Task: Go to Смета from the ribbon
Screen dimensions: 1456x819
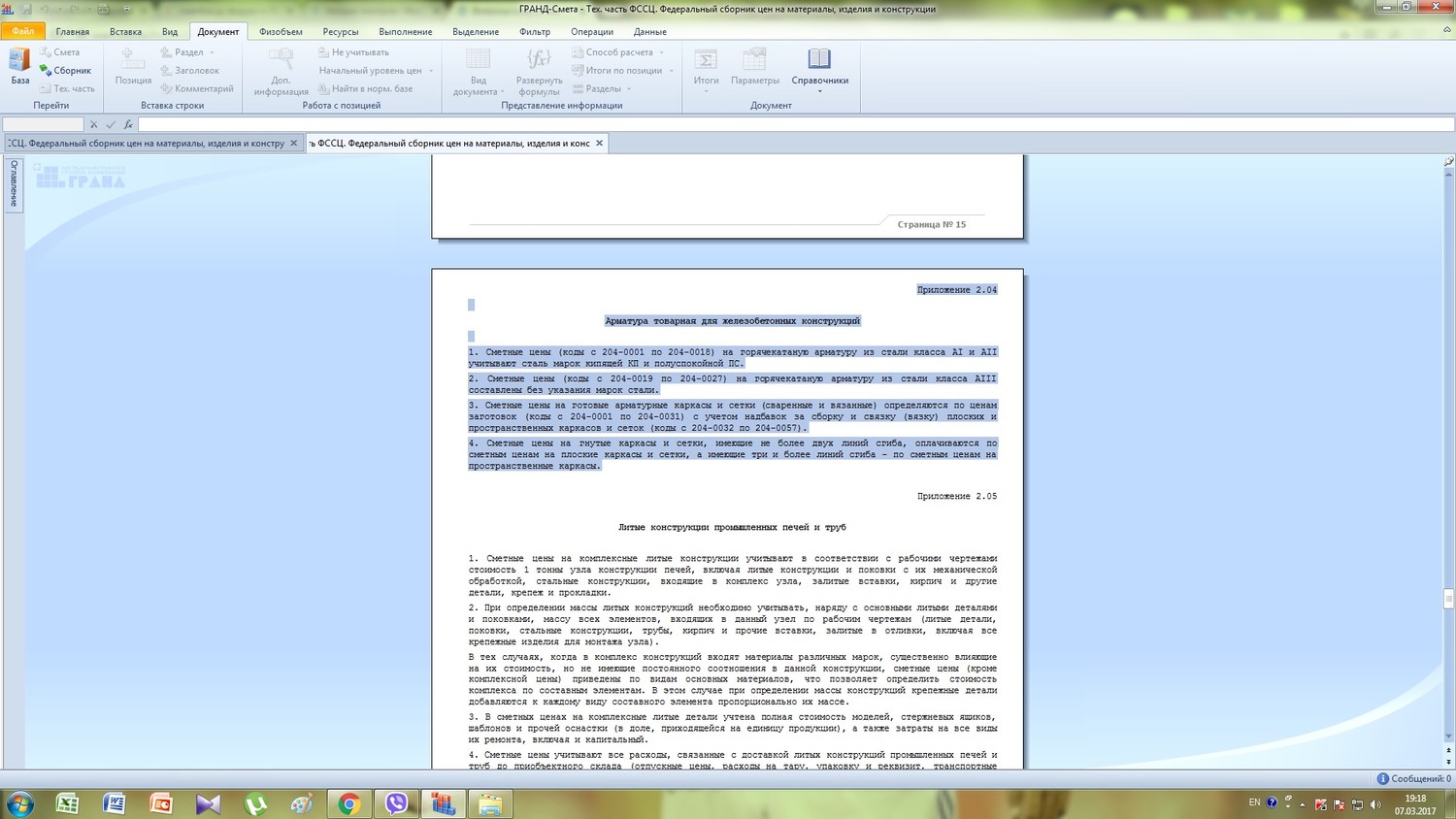Action: tap(60, 52)
